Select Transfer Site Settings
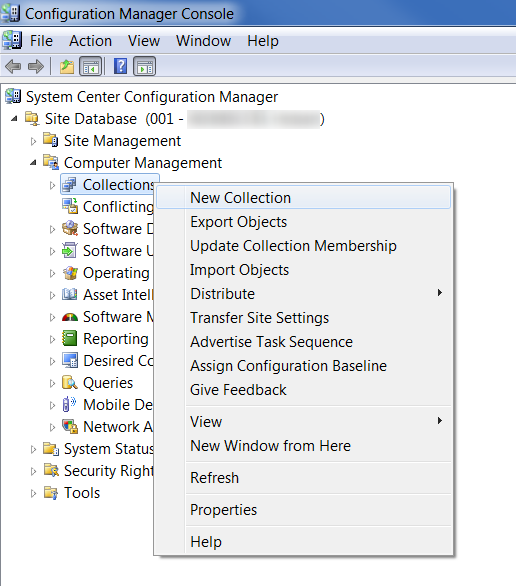This screenshot has width=516, height=586. coord(303,318)
